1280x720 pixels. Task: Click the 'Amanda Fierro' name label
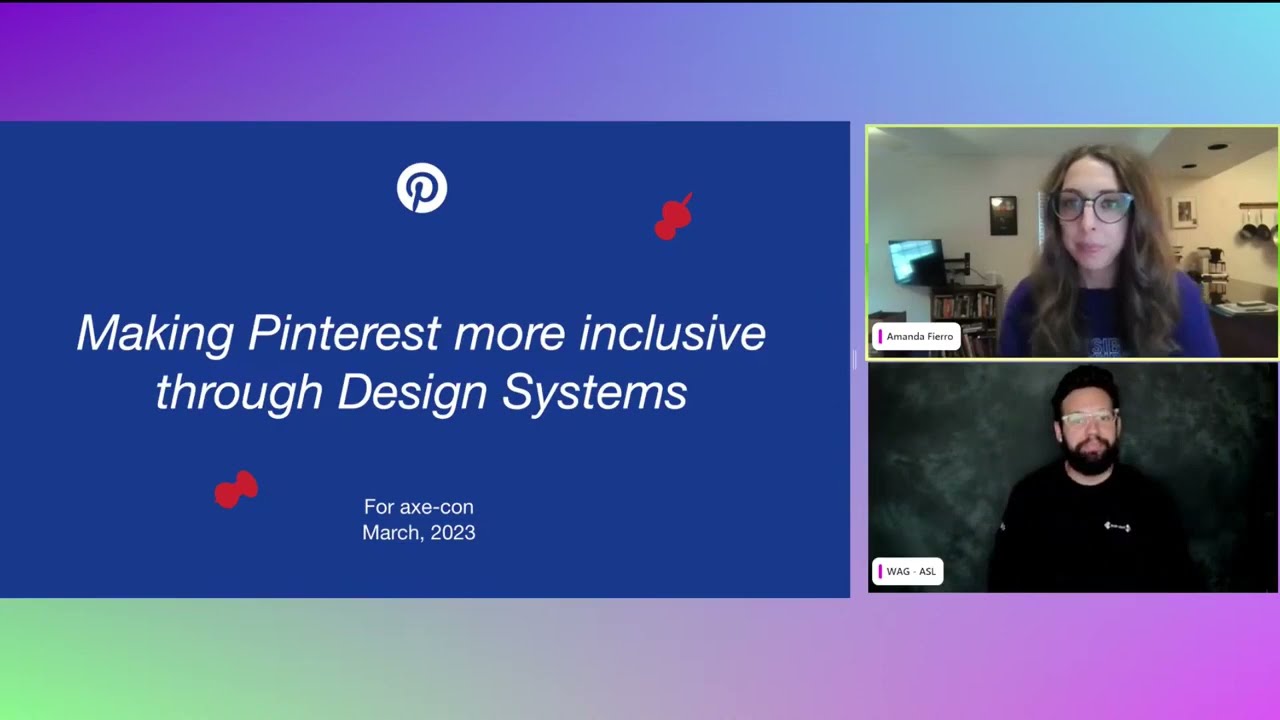pos(916,337)
